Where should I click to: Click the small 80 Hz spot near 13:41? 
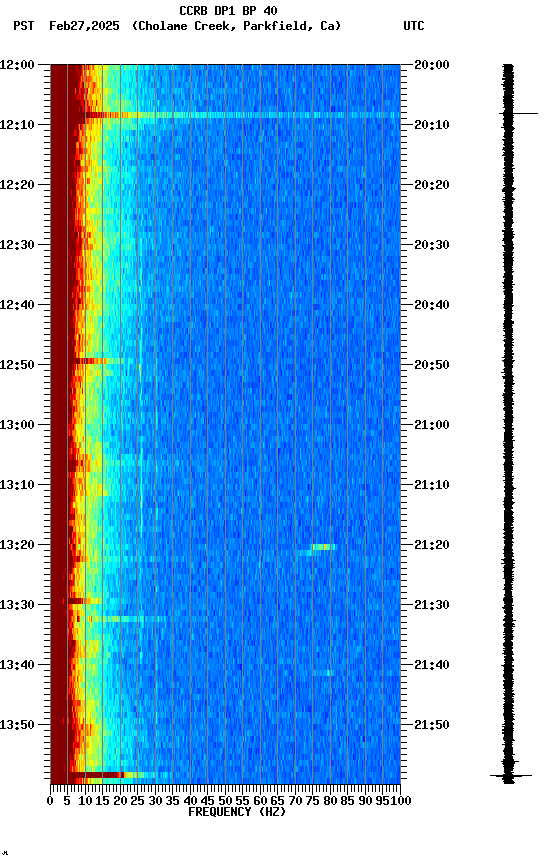(329, 673)
